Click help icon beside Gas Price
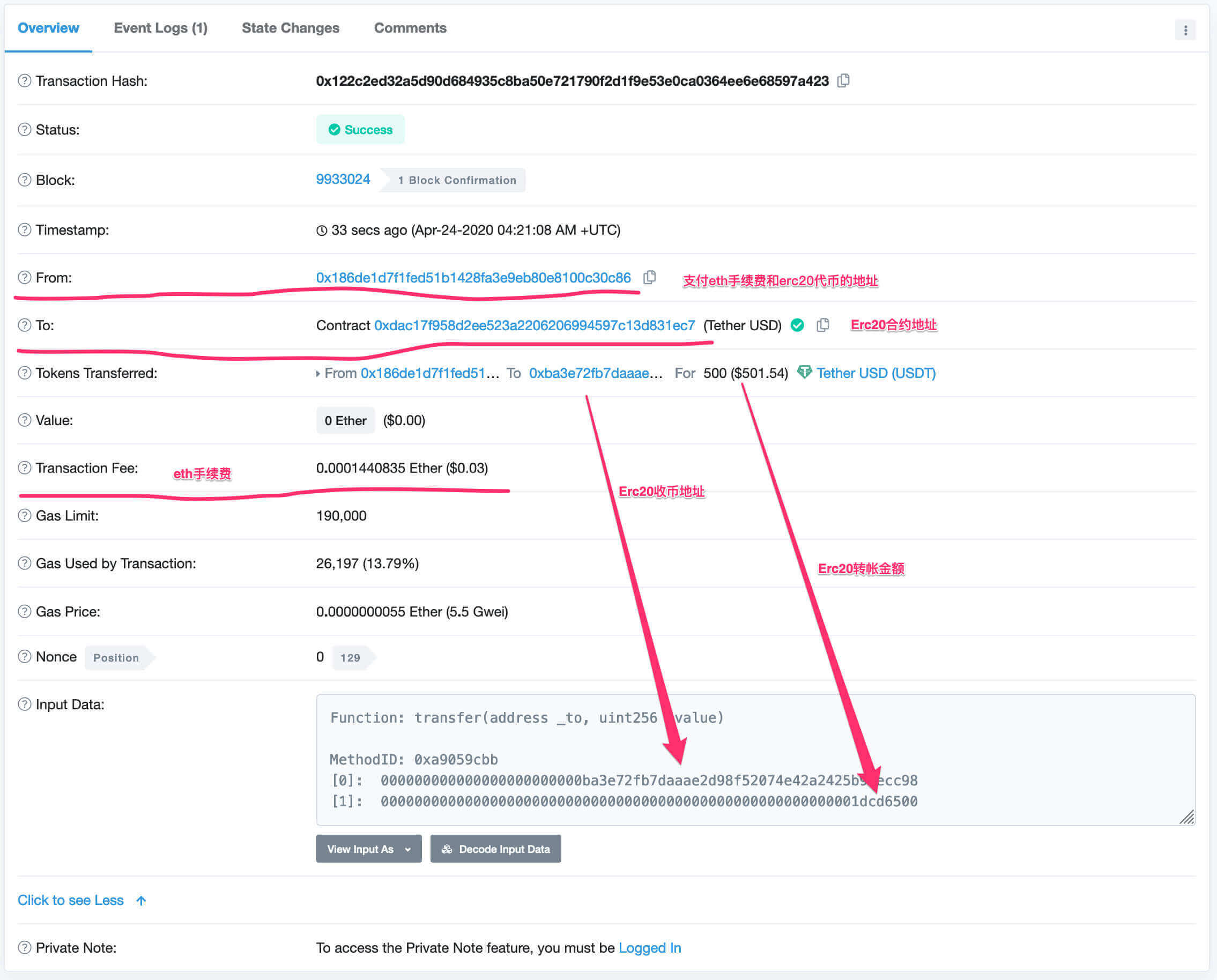This screenshot has height=980, width=1217. (x=24, y=611)
